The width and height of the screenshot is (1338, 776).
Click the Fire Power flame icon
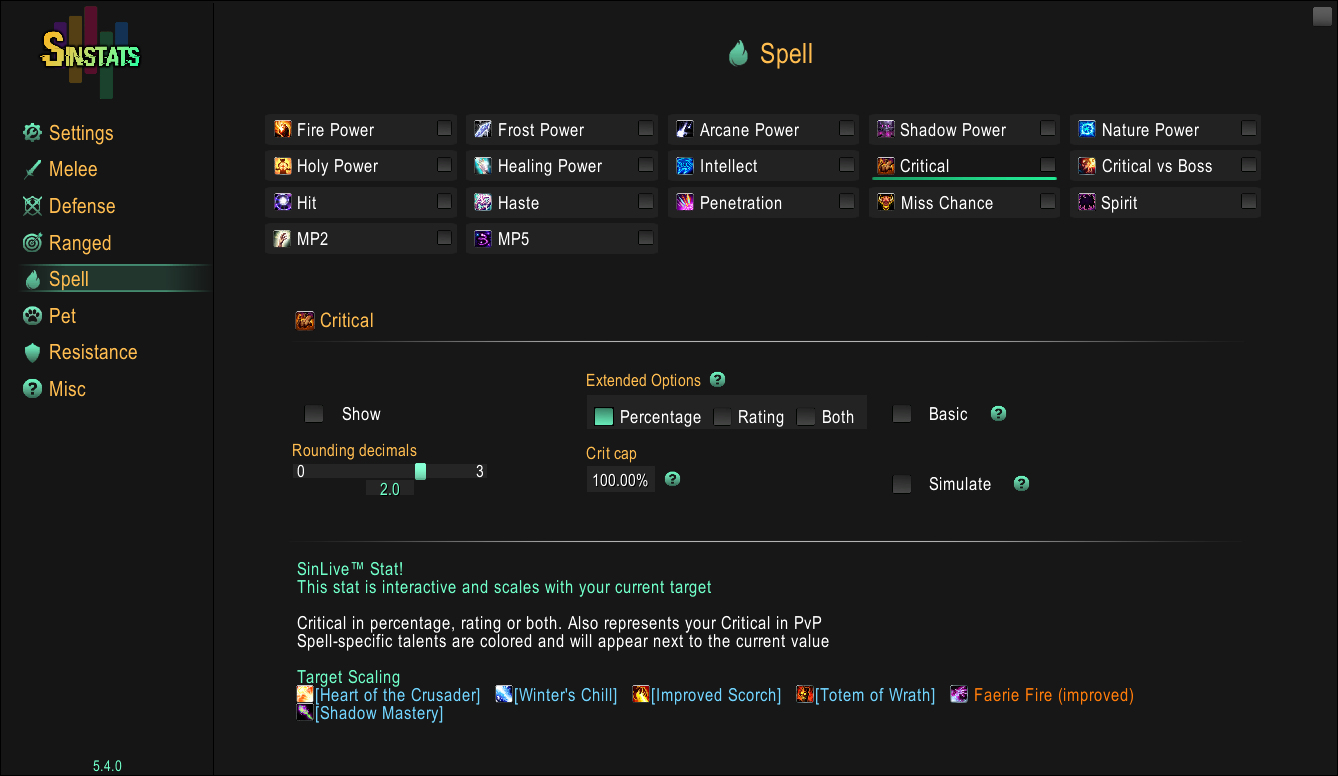point(282,129)
